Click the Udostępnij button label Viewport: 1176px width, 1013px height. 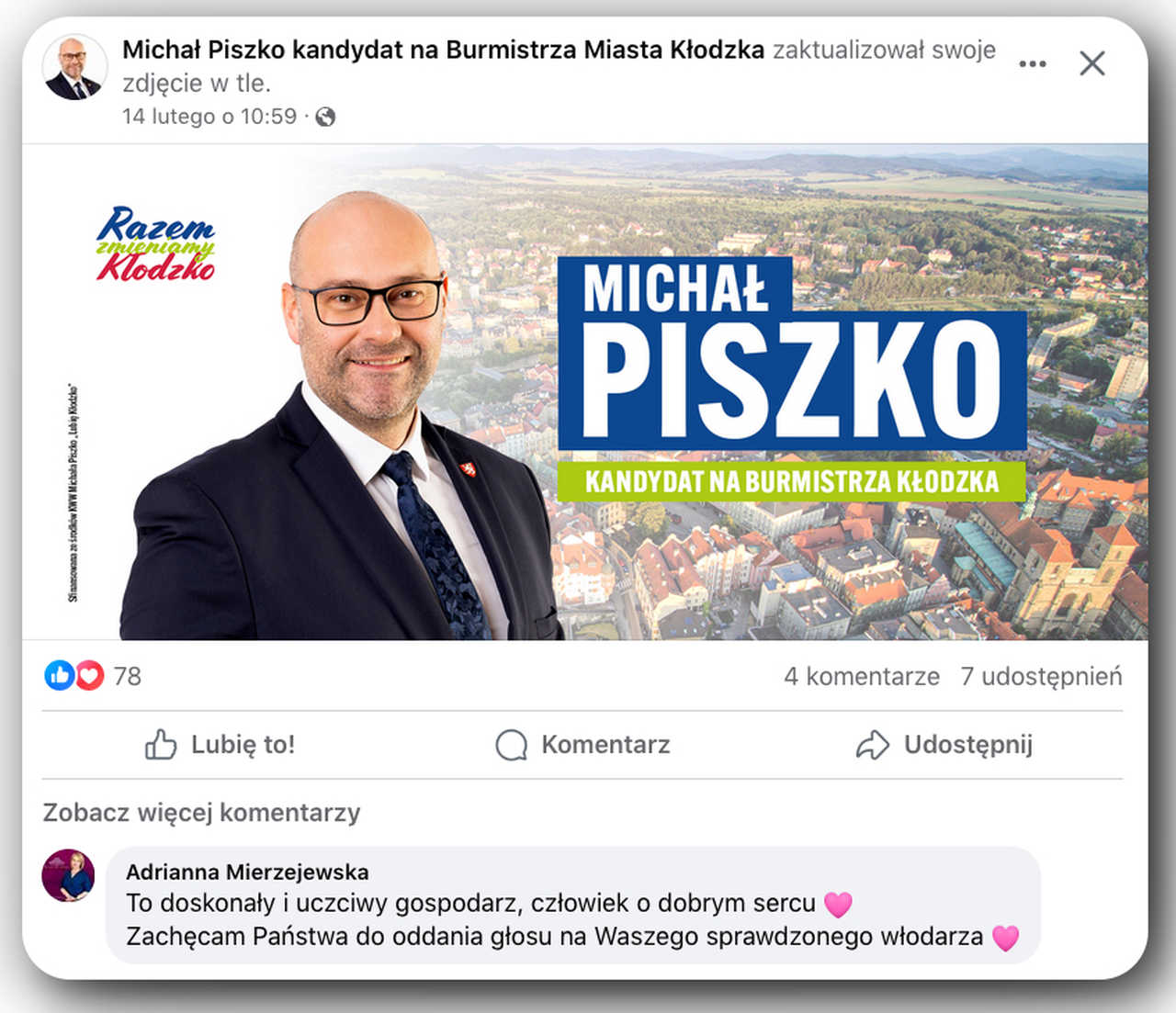[968, 745]
